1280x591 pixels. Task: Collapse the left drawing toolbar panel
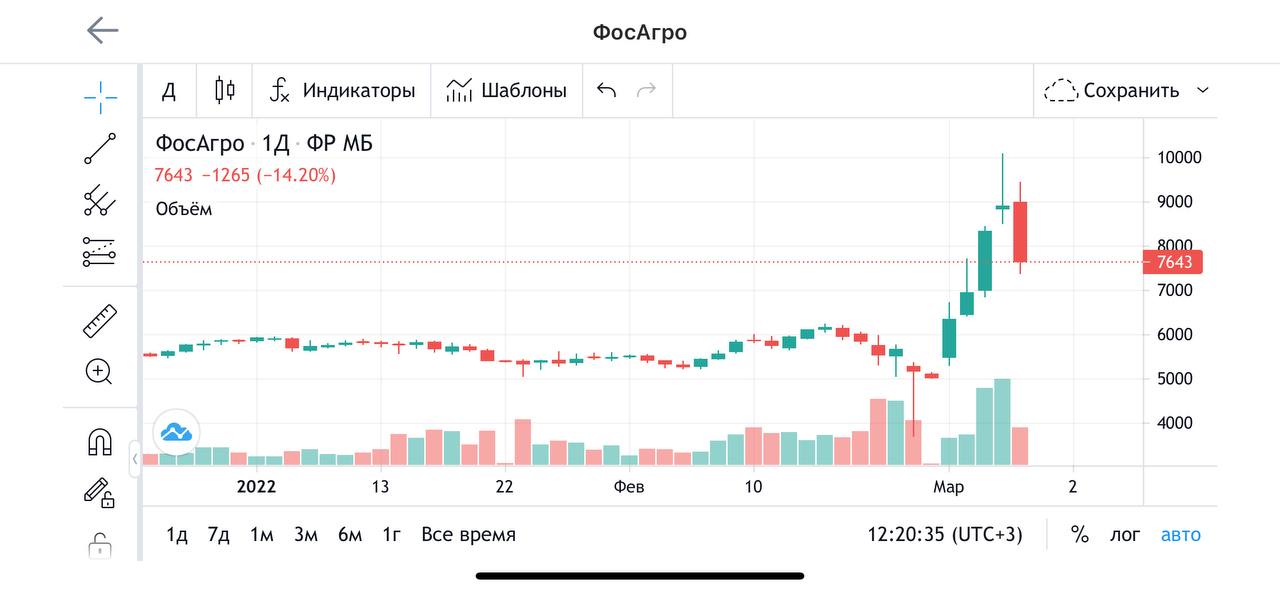coord(135,459)
